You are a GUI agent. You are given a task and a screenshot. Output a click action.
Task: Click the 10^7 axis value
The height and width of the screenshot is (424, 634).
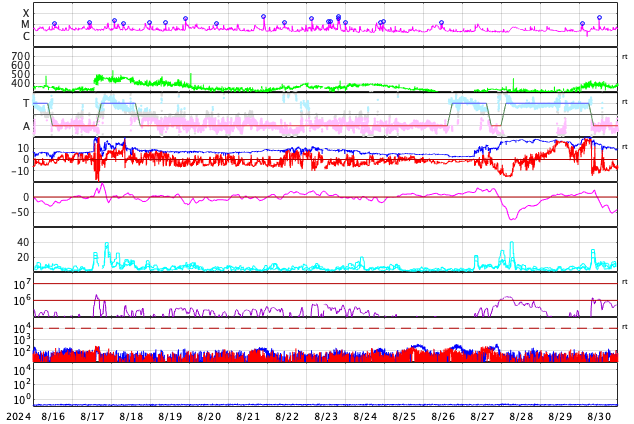coord(21,284)
